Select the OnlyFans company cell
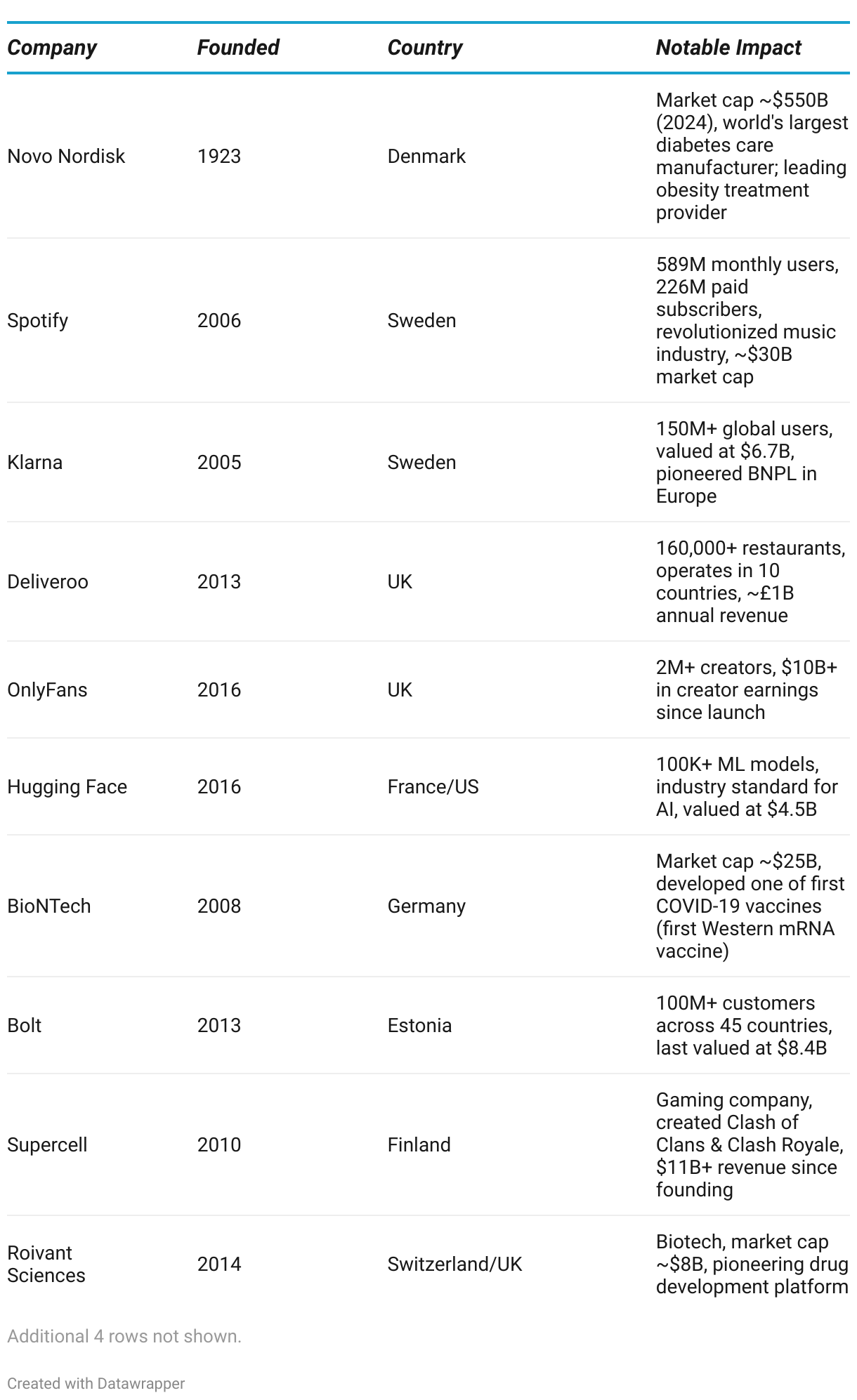This screenshot has width=857, height=1400. pos(47,689)
